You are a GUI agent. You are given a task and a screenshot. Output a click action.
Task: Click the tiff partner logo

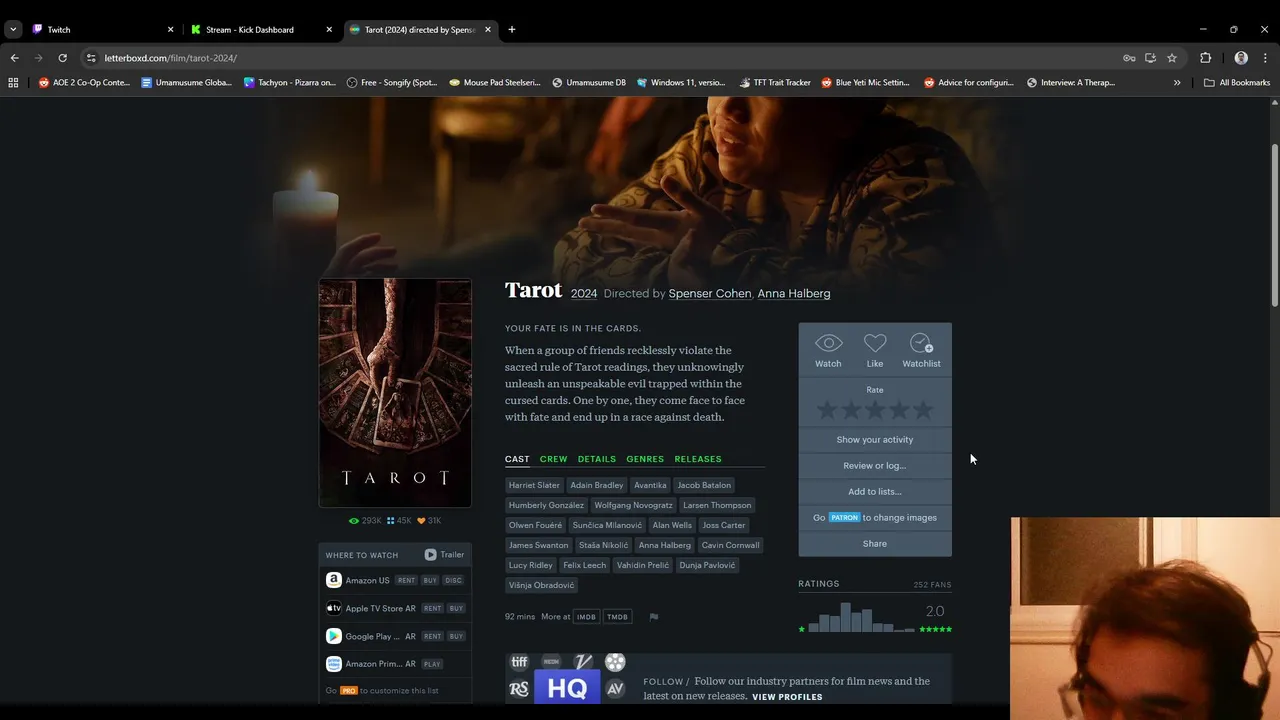coord(519,662)
